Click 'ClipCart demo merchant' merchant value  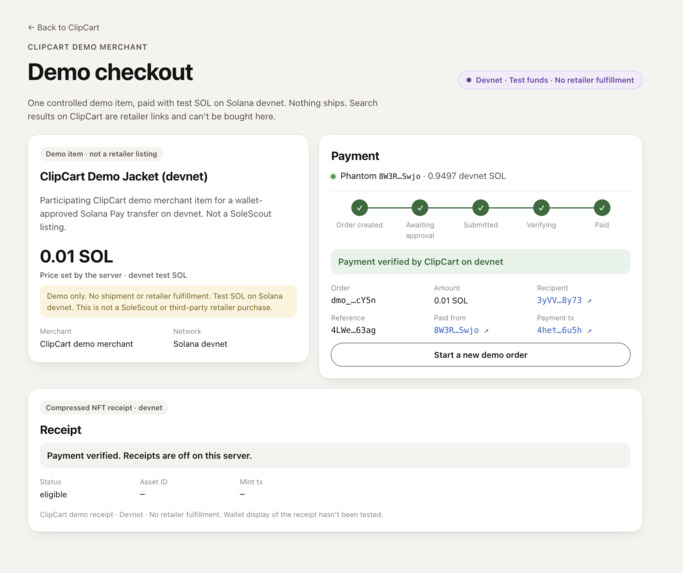86,344
